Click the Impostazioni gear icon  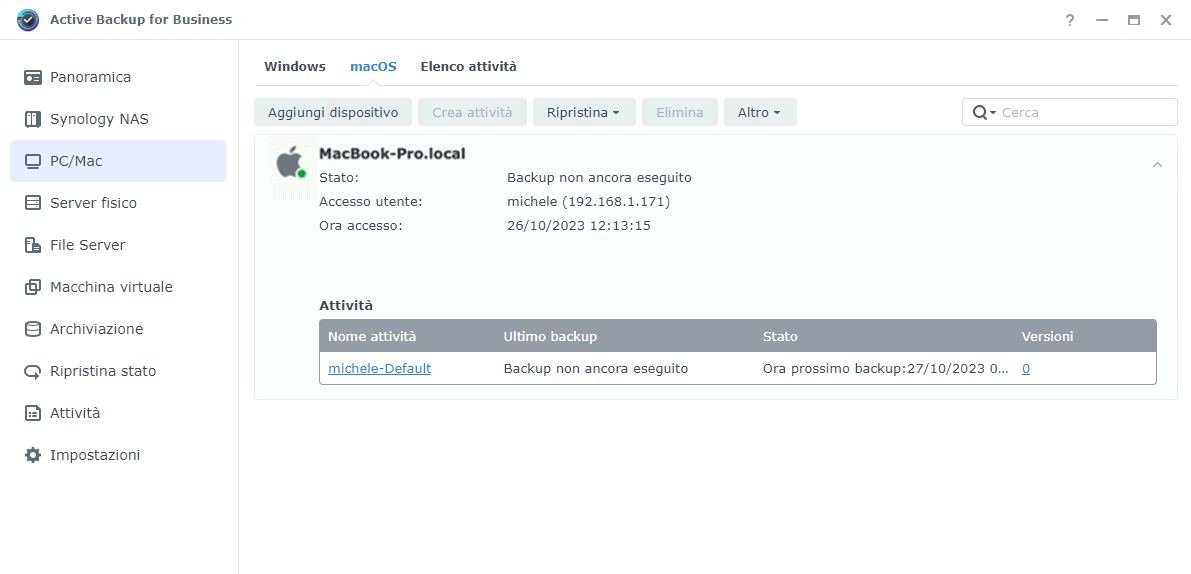pyautogui.click(x=33, y=456)
